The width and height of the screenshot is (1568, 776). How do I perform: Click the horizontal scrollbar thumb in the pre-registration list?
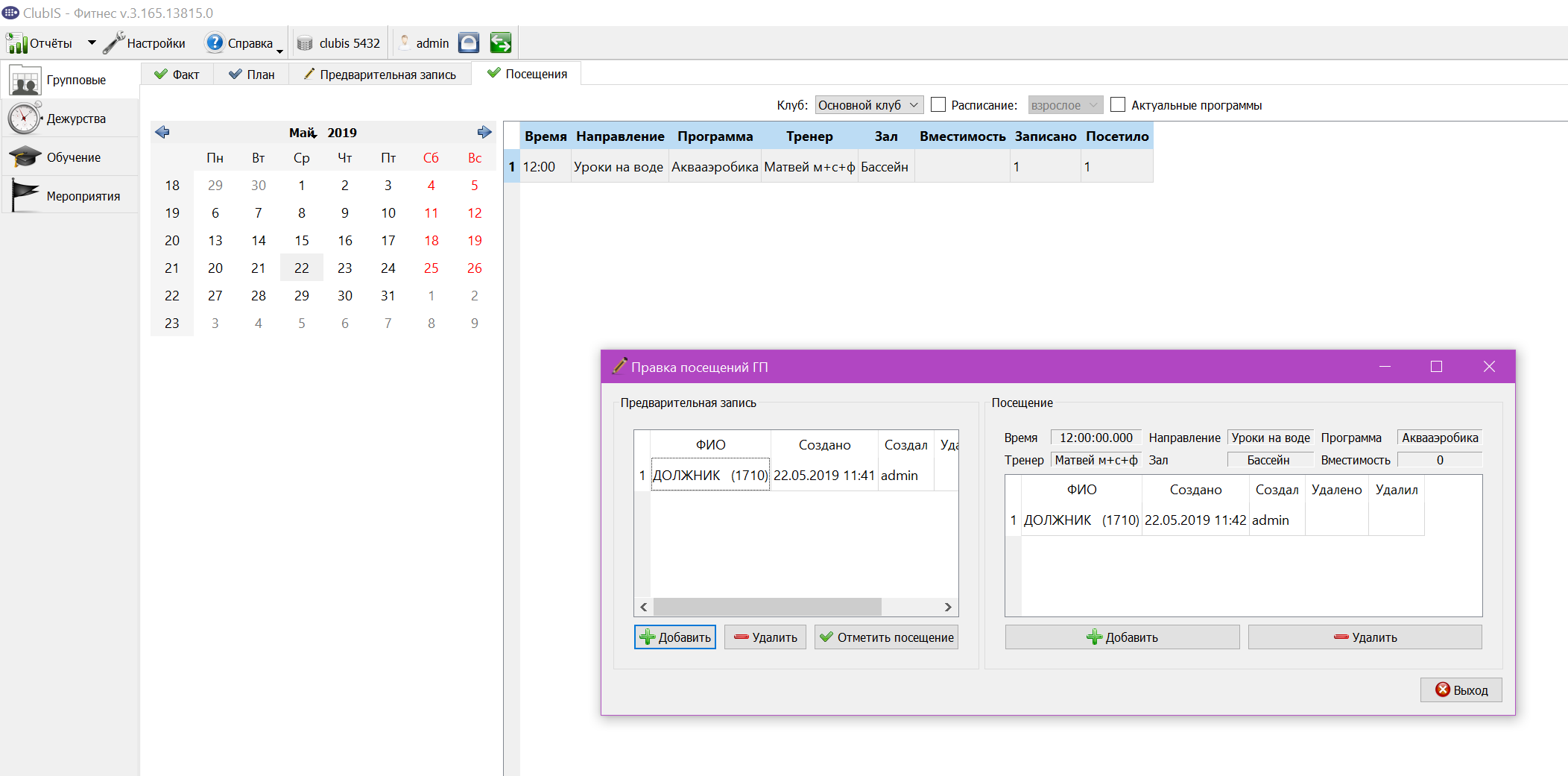point(768,607)
